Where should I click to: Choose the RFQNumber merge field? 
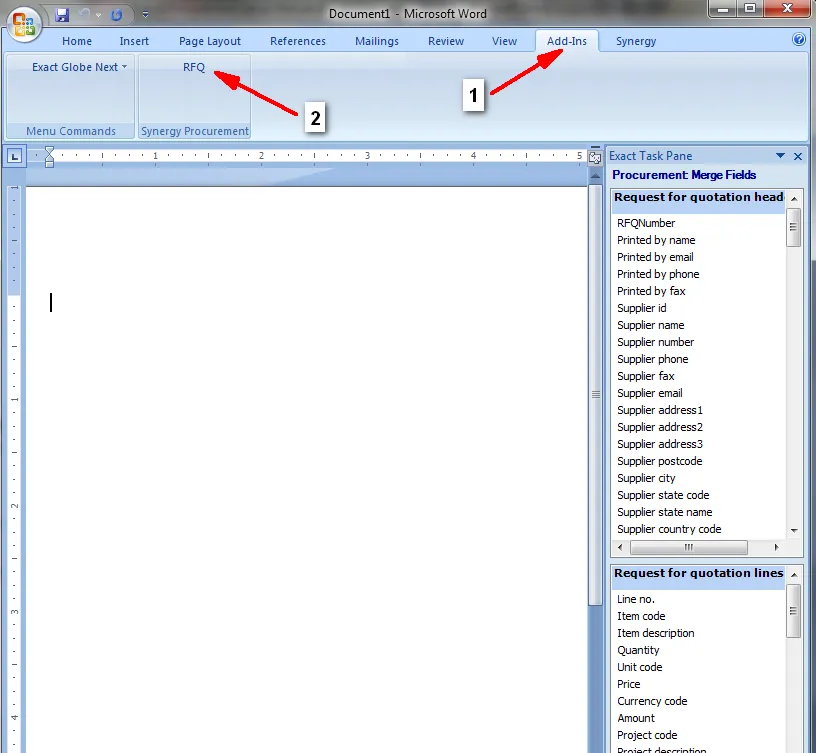[x=646, y=223]
